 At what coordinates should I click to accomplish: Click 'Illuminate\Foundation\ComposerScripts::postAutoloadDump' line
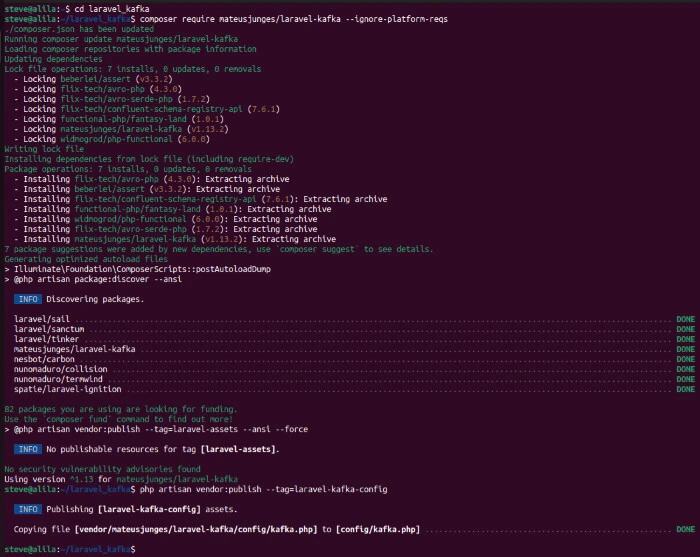pos(138,269)
